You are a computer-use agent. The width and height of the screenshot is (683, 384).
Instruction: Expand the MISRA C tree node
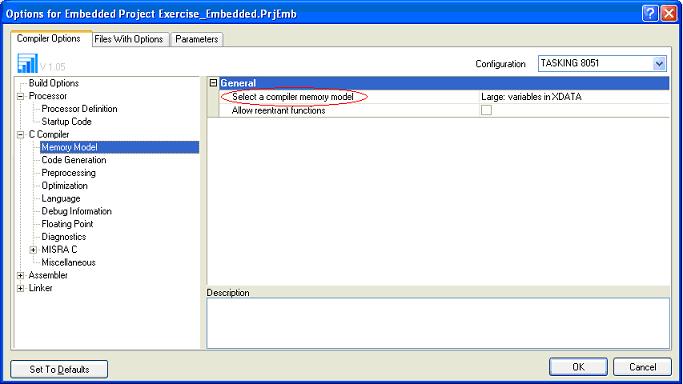click(x=33, y=250)
